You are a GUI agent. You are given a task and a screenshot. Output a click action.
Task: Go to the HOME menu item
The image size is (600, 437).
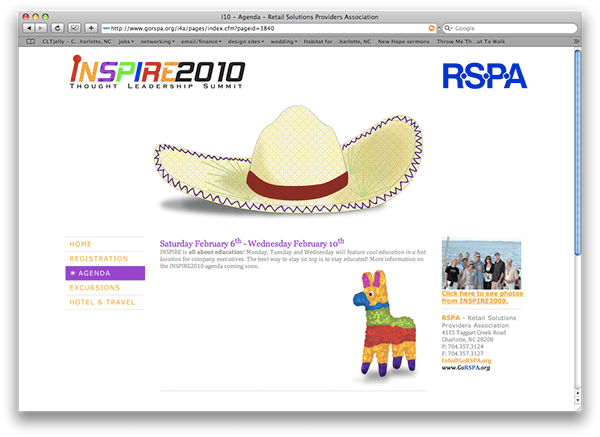[x=105, y=244]
